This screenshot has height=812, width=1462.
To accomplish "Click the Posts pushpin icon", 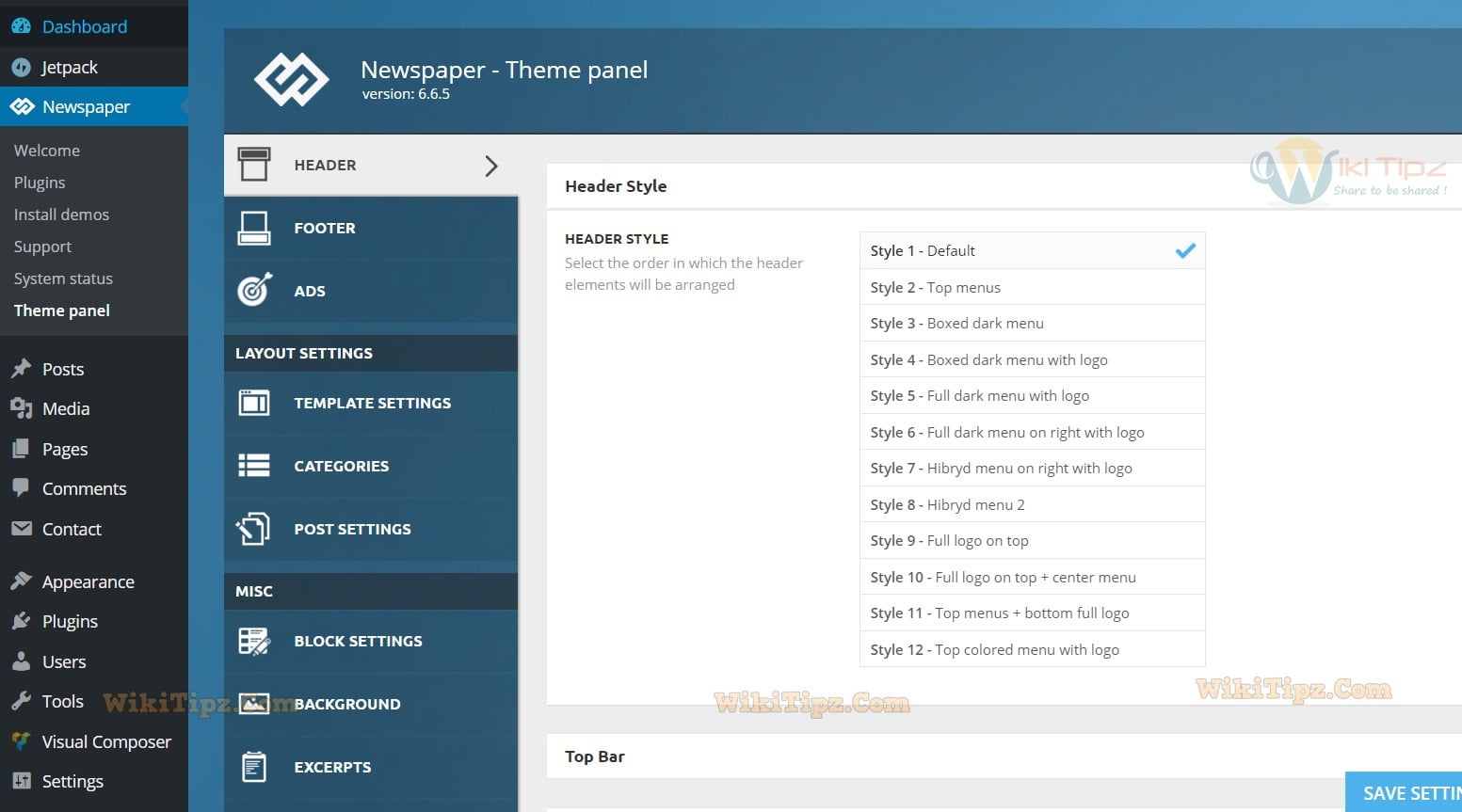I will point(21,369).
